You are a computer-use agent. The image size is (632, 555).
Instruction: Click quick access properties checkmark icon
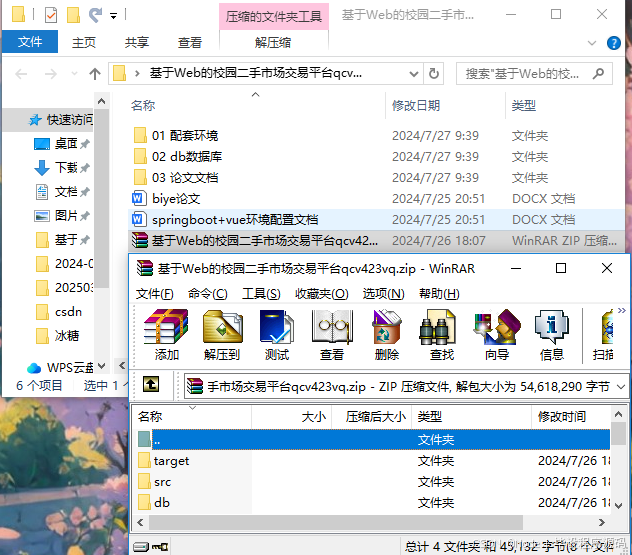[51, 15]
